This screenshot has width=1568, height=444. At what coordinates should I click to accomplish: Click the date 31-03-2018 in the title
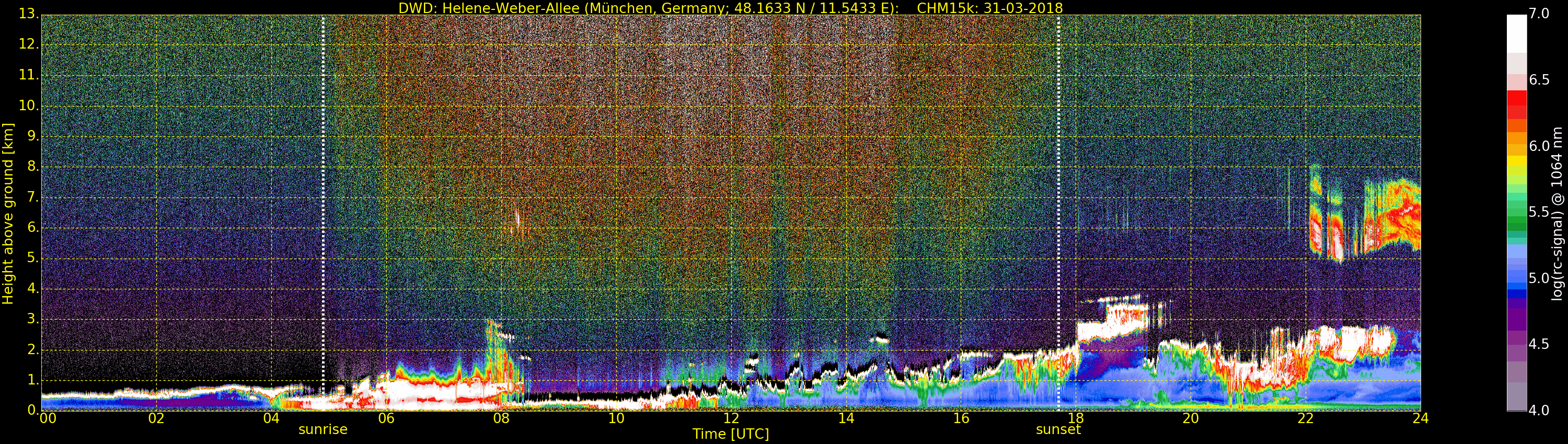tap(1023, 8)
